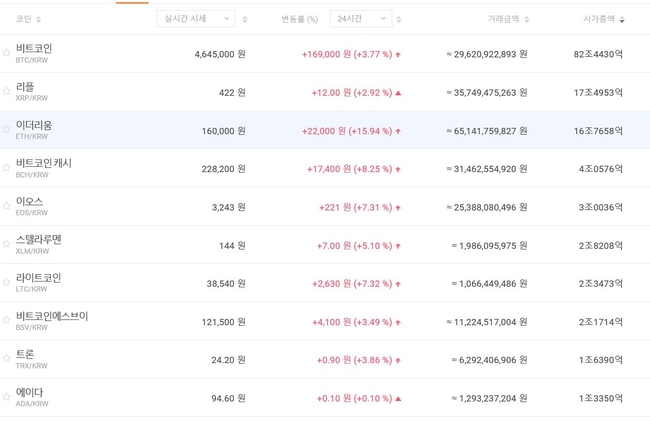Screen dimensions: 650x421
Task: Favorite the 스텔라루멘 XLM/KRW star
Action: pos(6,244)
